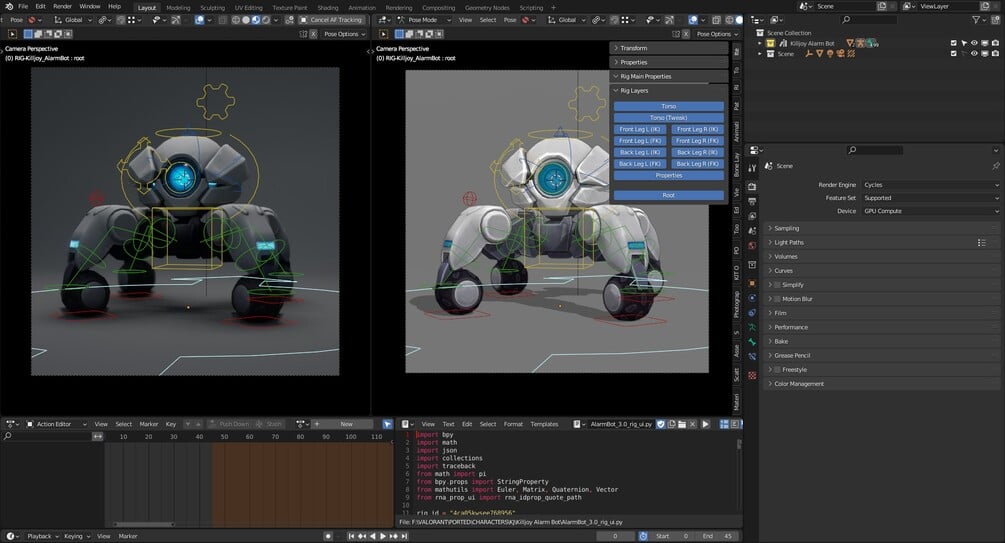Click the new copy icon beside ViewLayer name
The height and width of the screenshot is (543, 1005).
[984, 6]
